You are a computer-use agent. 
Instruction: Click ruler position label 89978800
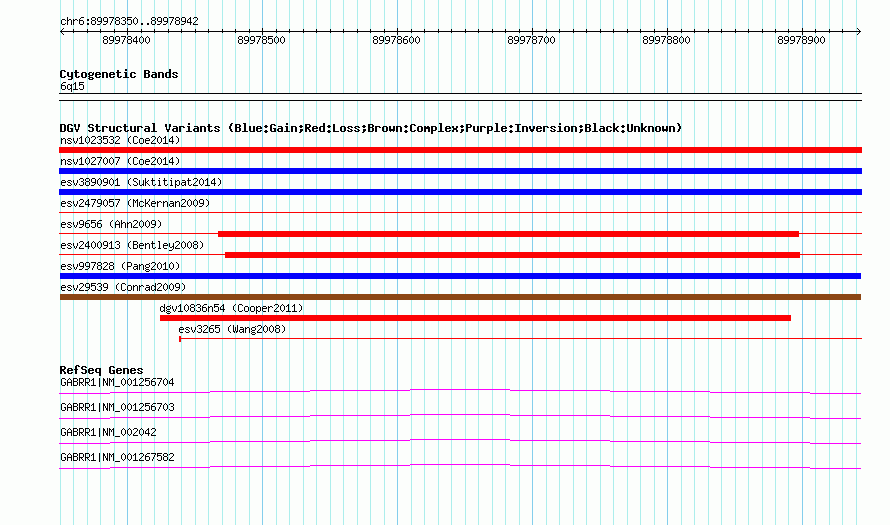(x=666, y=40)
